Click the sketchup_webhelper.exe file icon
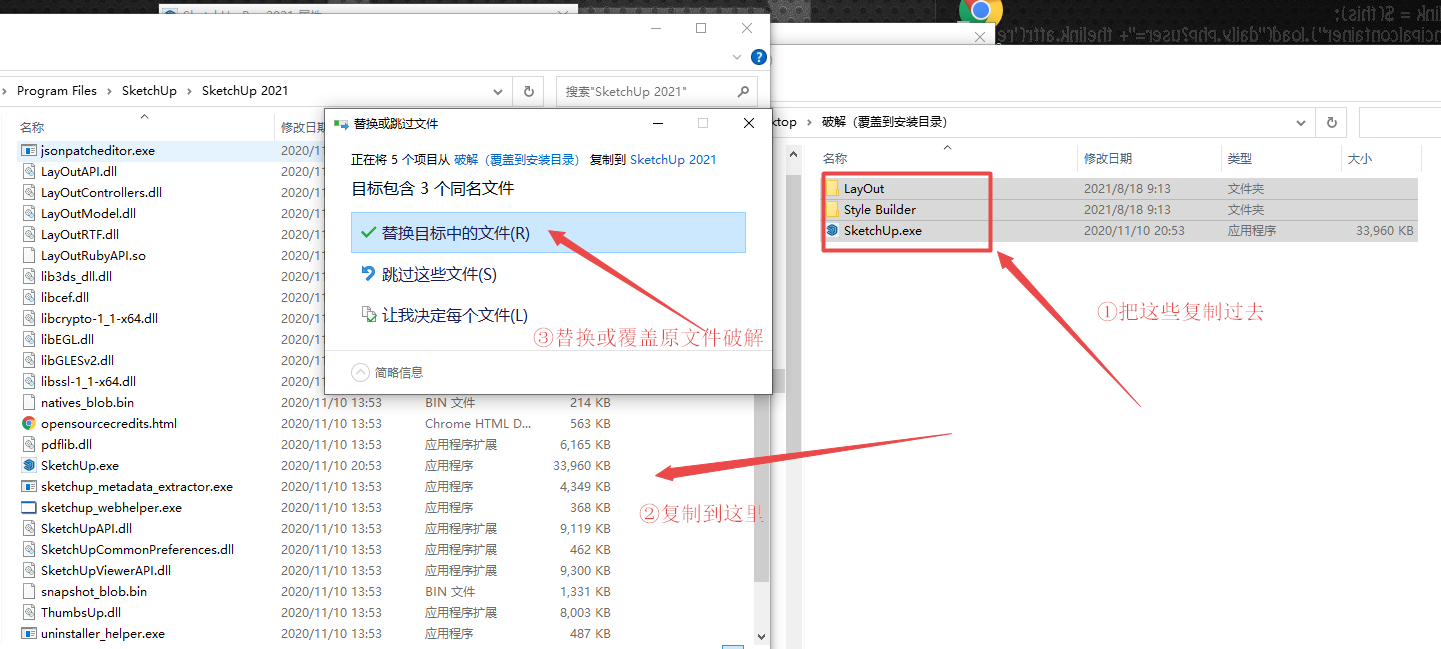Image resolution: width=1441 pixels, height=649 pixels. [29, 507]
